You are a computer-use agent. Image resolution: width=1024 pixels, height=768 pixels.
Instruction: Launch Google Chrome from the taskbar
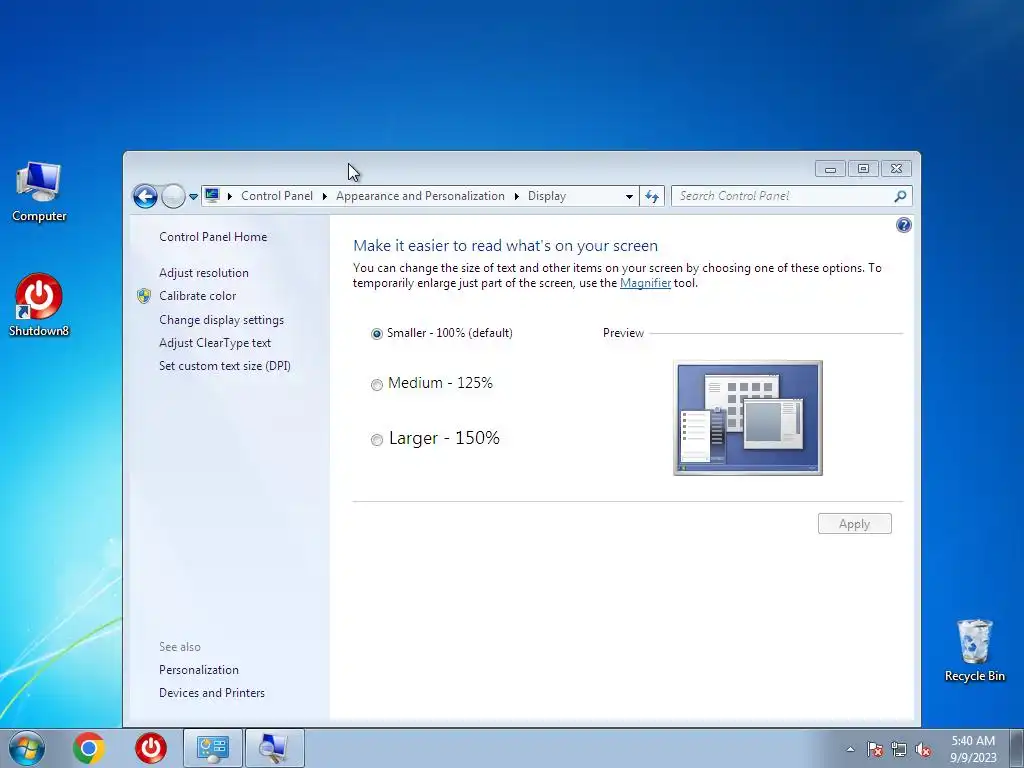[89, 748]
